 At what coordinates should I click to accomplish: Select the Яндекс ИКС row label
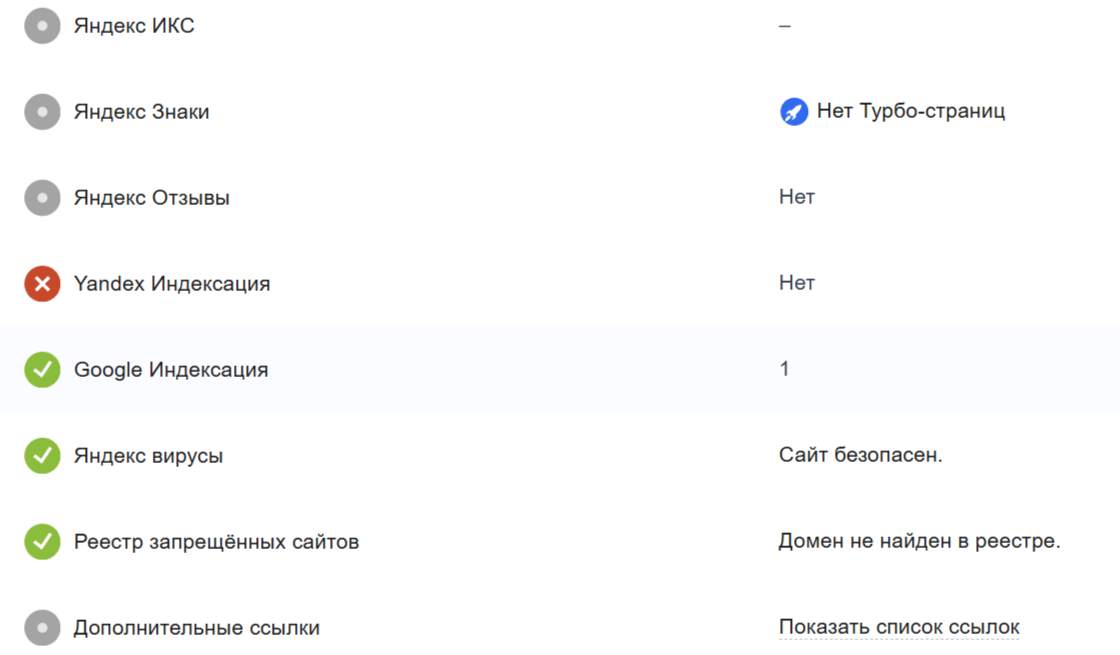click(x=134, y=26)
